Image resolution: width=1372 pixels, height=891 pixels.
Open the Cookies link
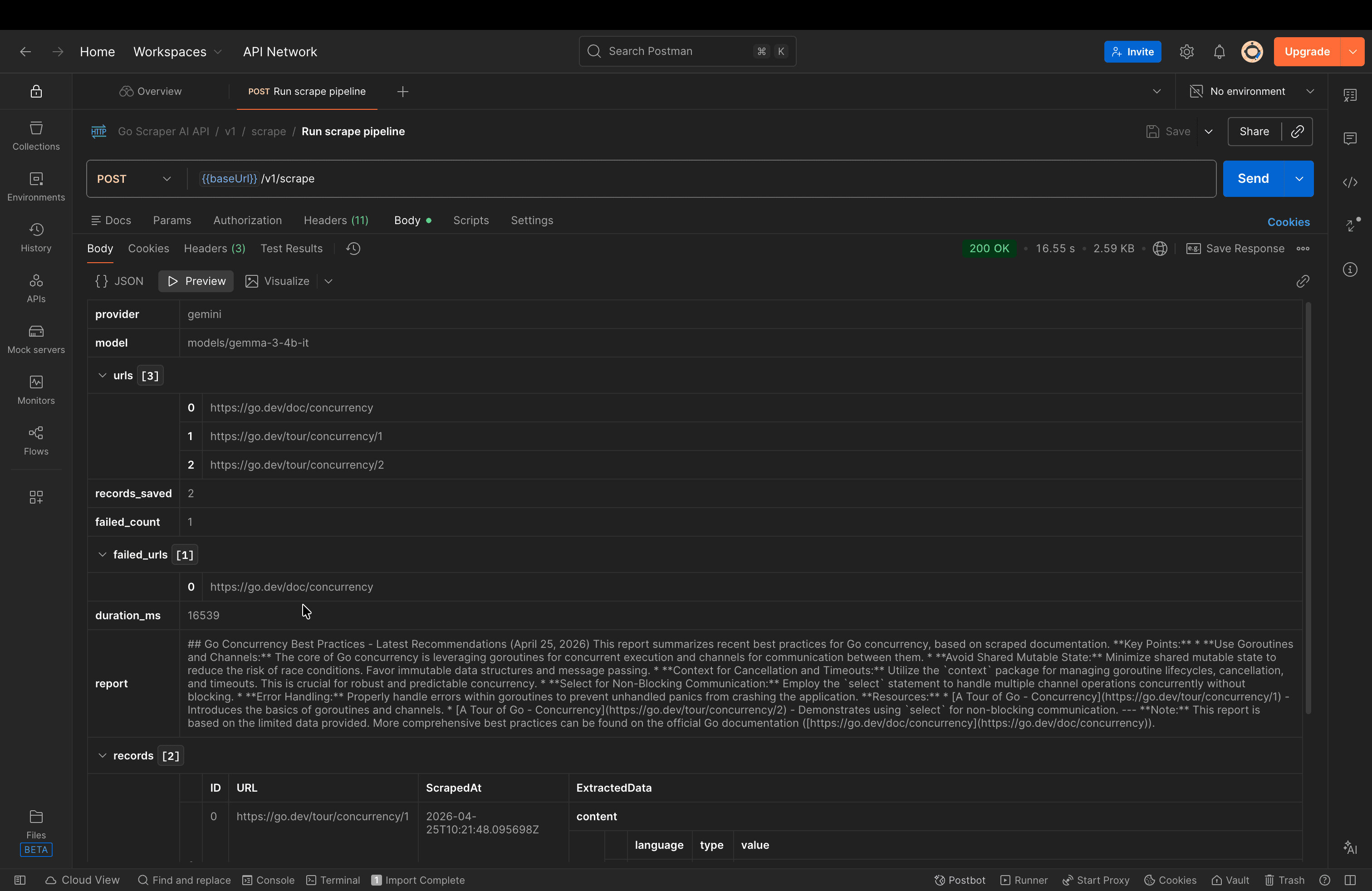point(1289,222)
